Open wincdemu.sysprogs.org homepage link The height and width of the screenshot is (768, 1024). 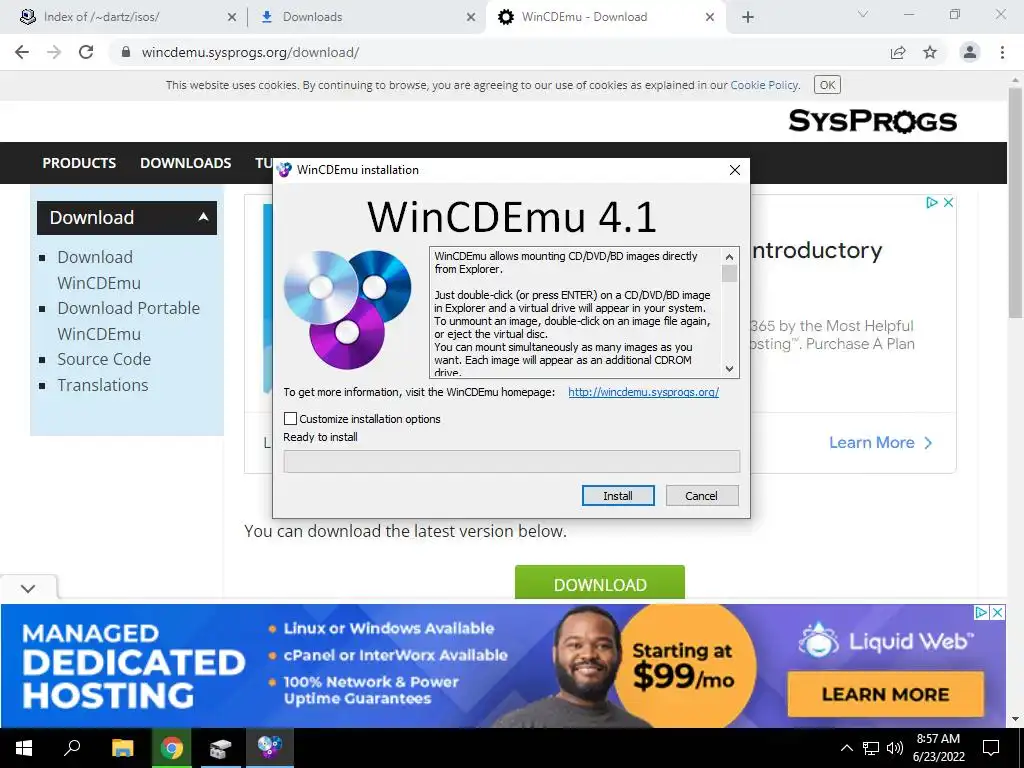[x=643, y=392]
